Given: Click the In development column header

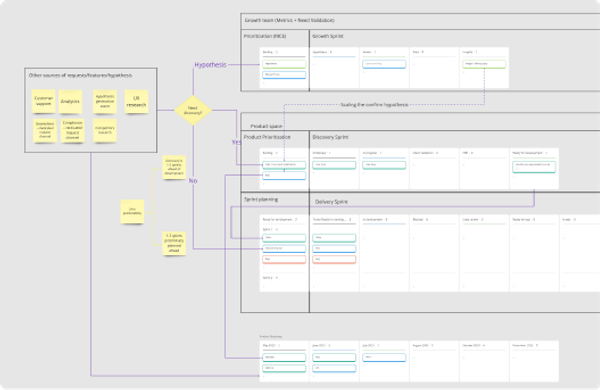Looking at the screenshot, I should click(375, 220).
